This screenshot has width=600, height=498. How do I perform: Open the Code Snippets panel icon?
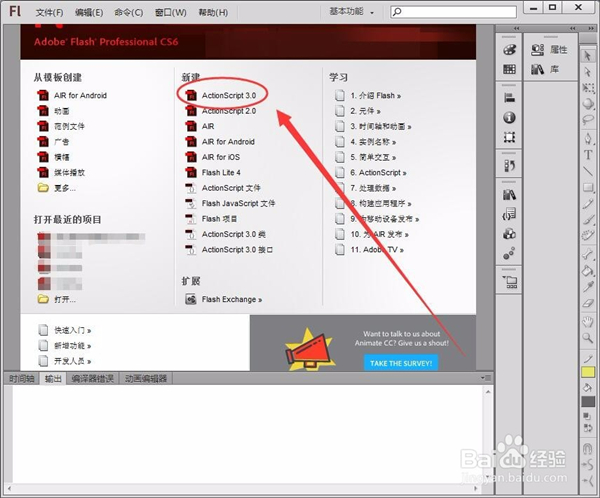coord(509,214)
